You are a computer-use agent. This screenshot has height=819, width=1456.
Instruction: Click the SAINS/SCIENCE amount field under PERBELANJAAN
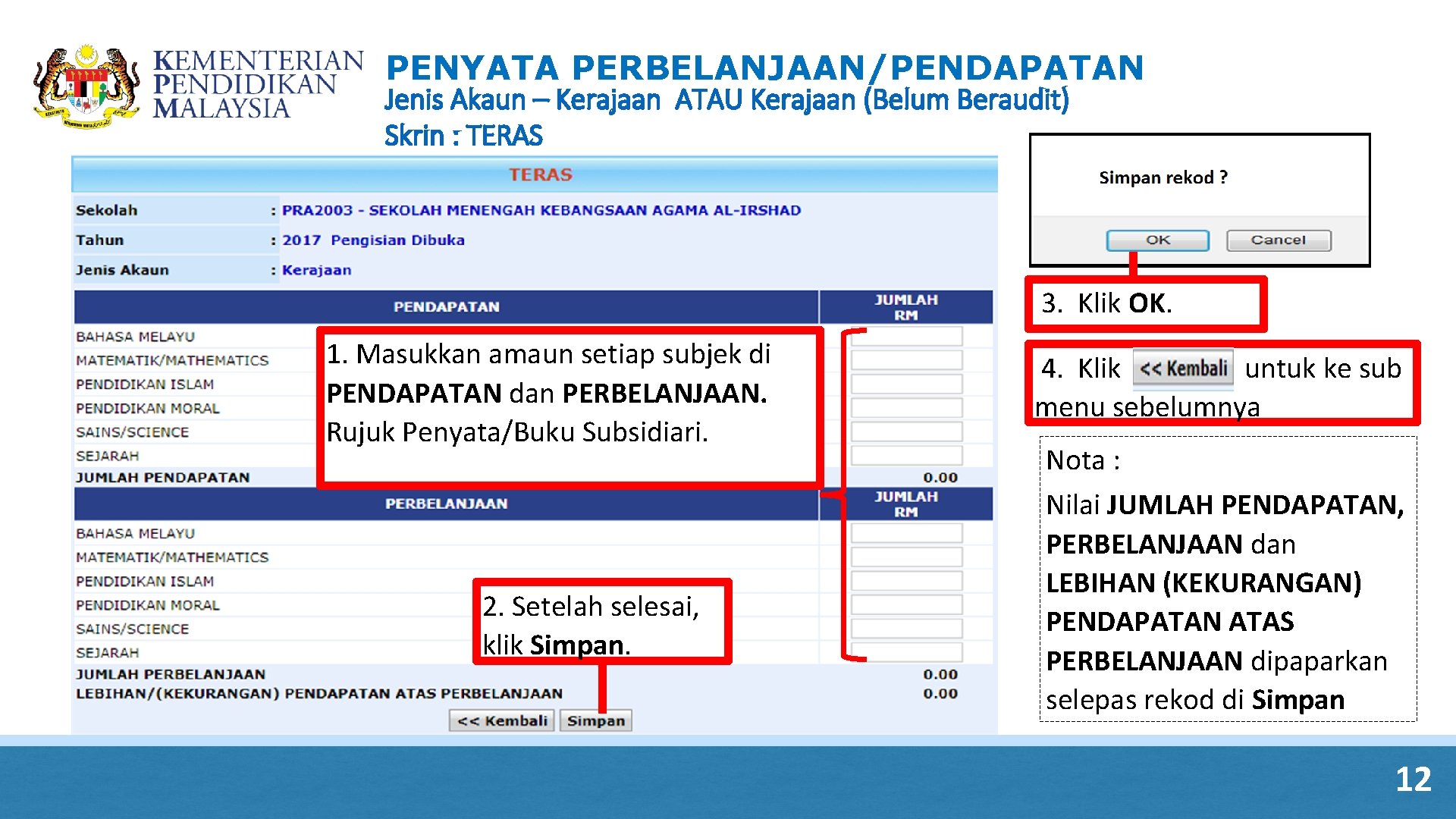click(906, 629)
